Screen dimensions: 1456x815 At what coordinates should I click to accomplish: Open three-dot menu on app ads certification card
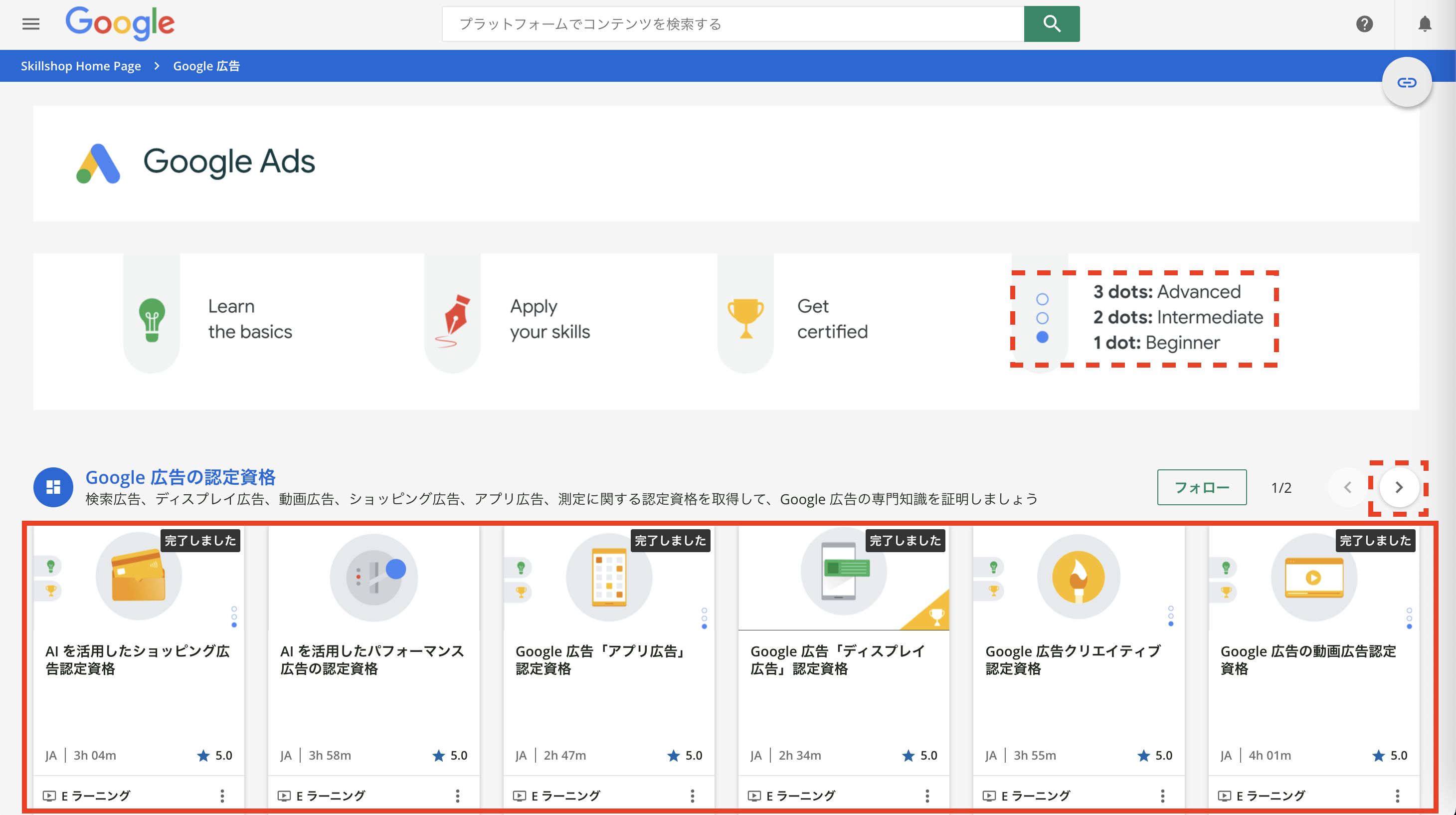(693, 796)
